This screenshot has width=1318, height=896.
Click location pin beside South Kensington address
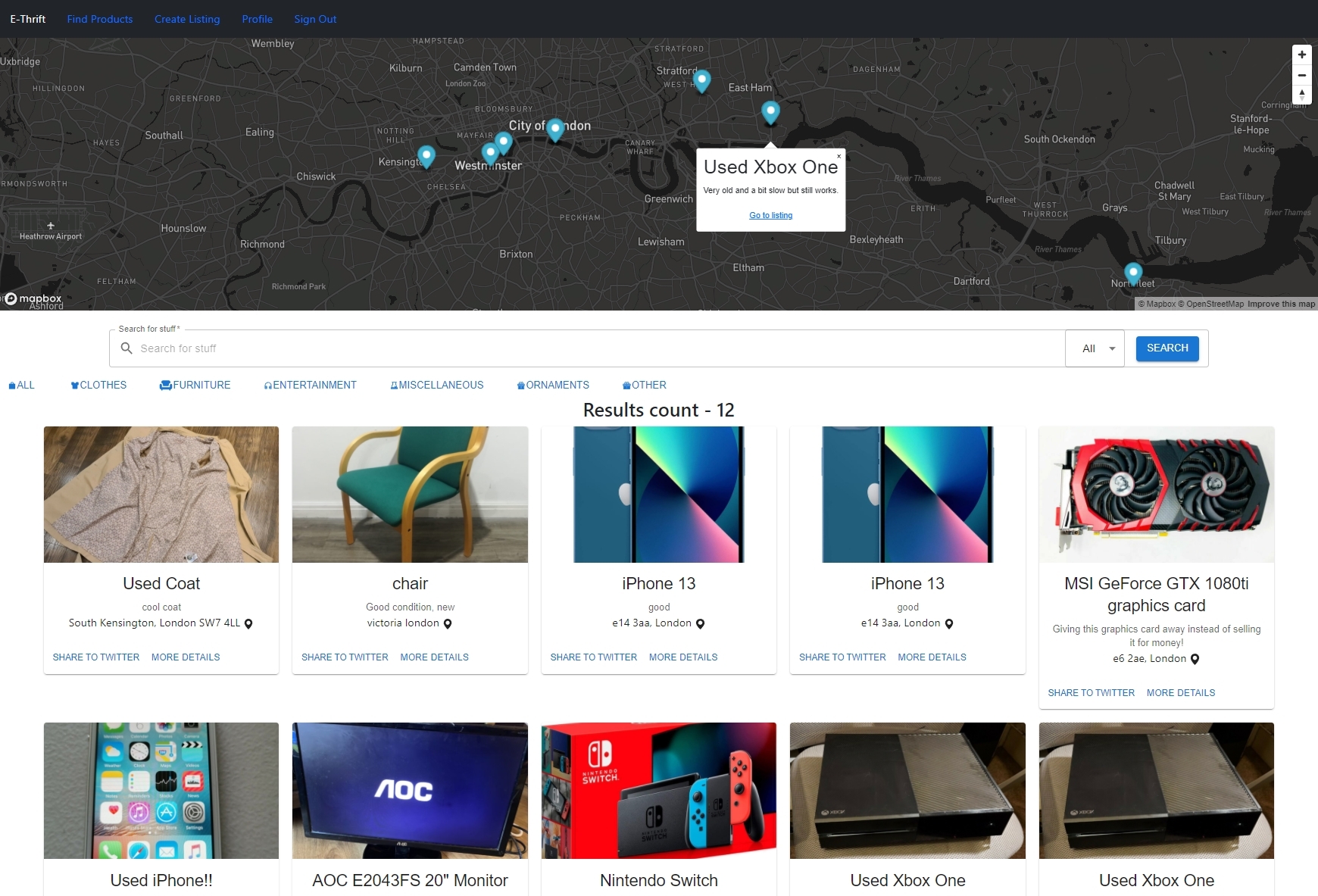coord(248,624)
